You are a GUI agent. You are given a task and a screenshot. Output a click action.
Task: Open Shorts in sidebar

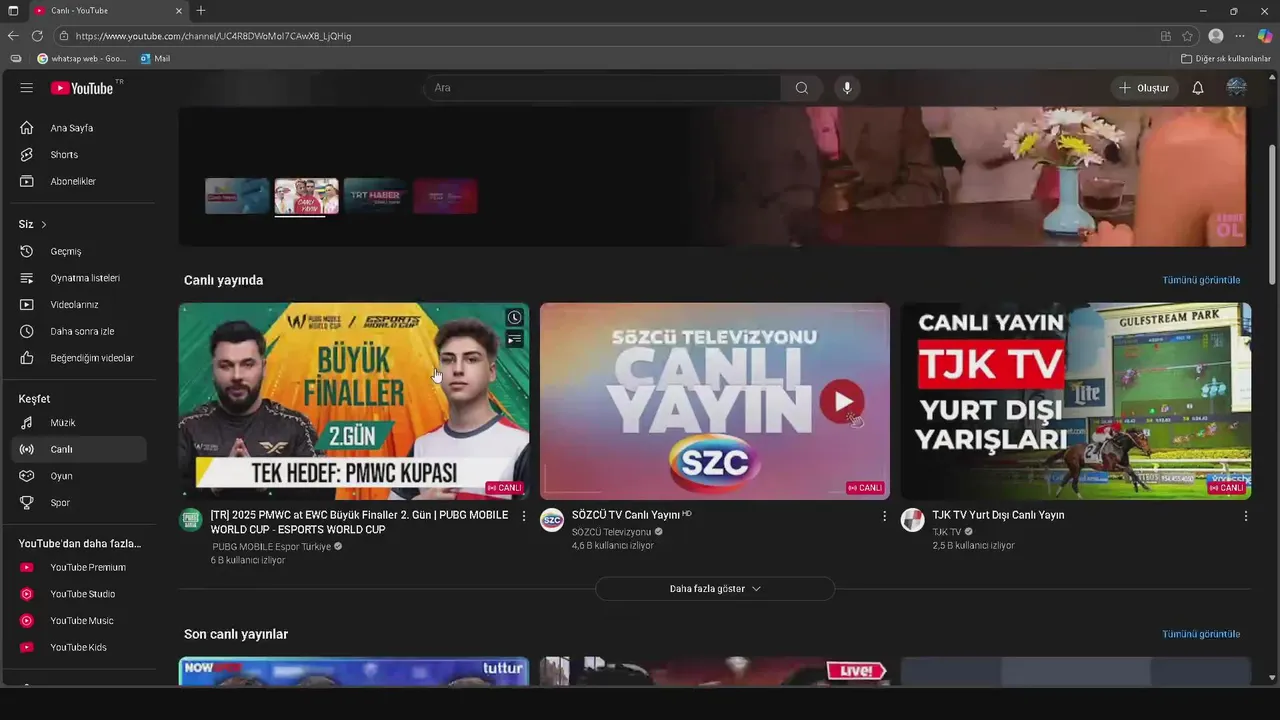click(x=80, y=155)
